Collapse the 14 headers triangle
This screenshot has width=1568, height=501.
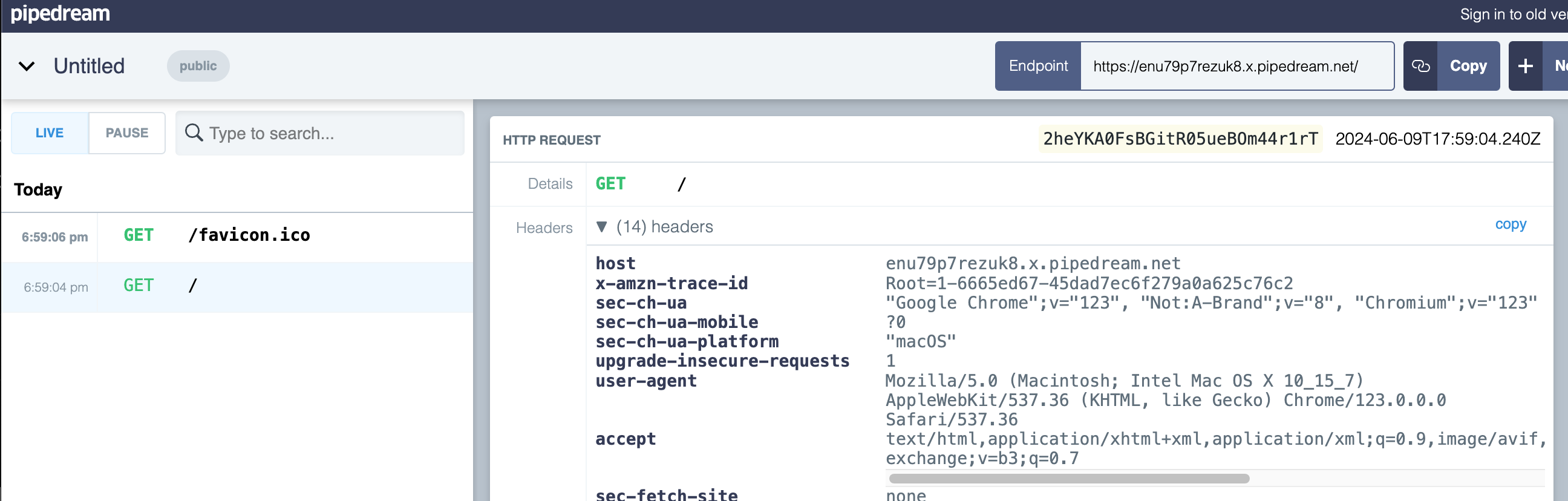tap(601, 227)
